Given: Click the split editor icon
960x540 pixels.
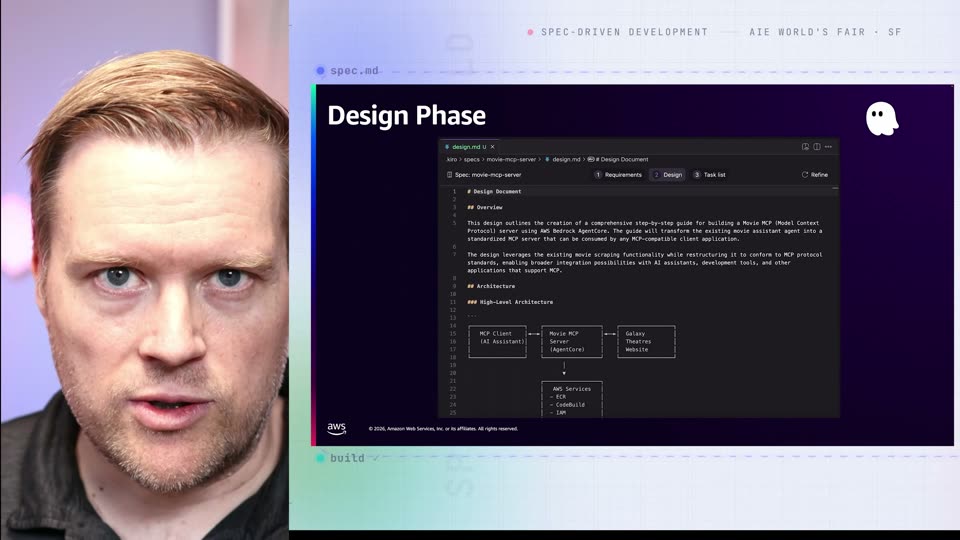Looking at the screenshot, I should tap(817, 147).
